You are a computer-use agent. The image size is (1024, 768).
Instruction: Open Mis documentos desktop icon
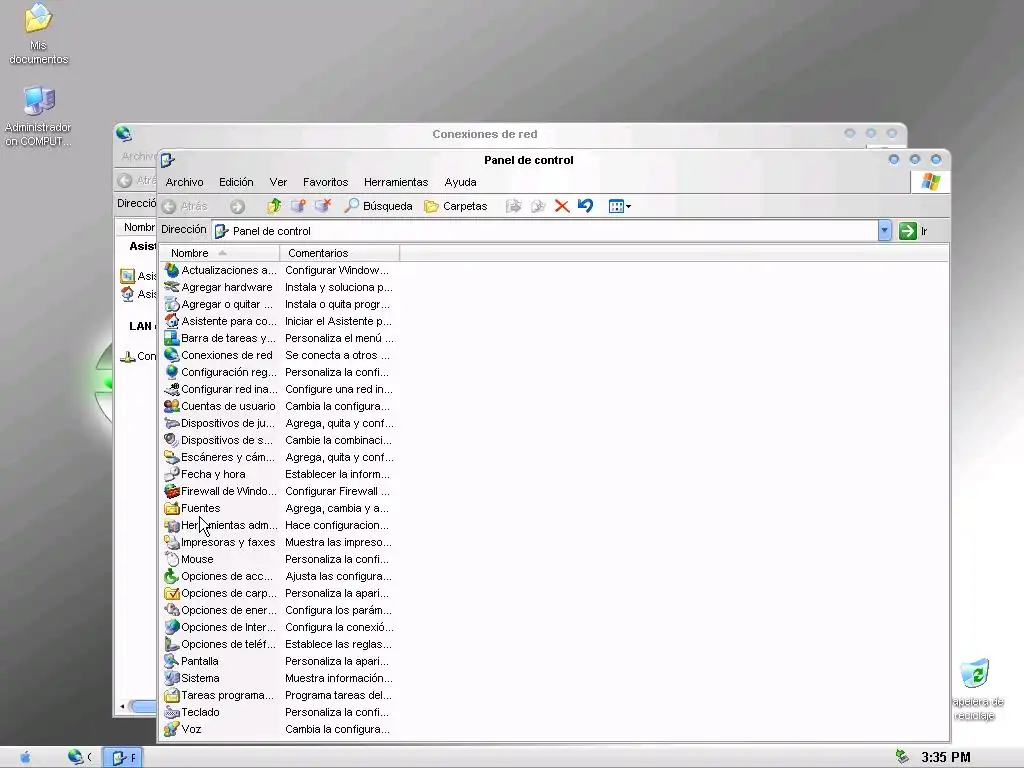(39, 34)
